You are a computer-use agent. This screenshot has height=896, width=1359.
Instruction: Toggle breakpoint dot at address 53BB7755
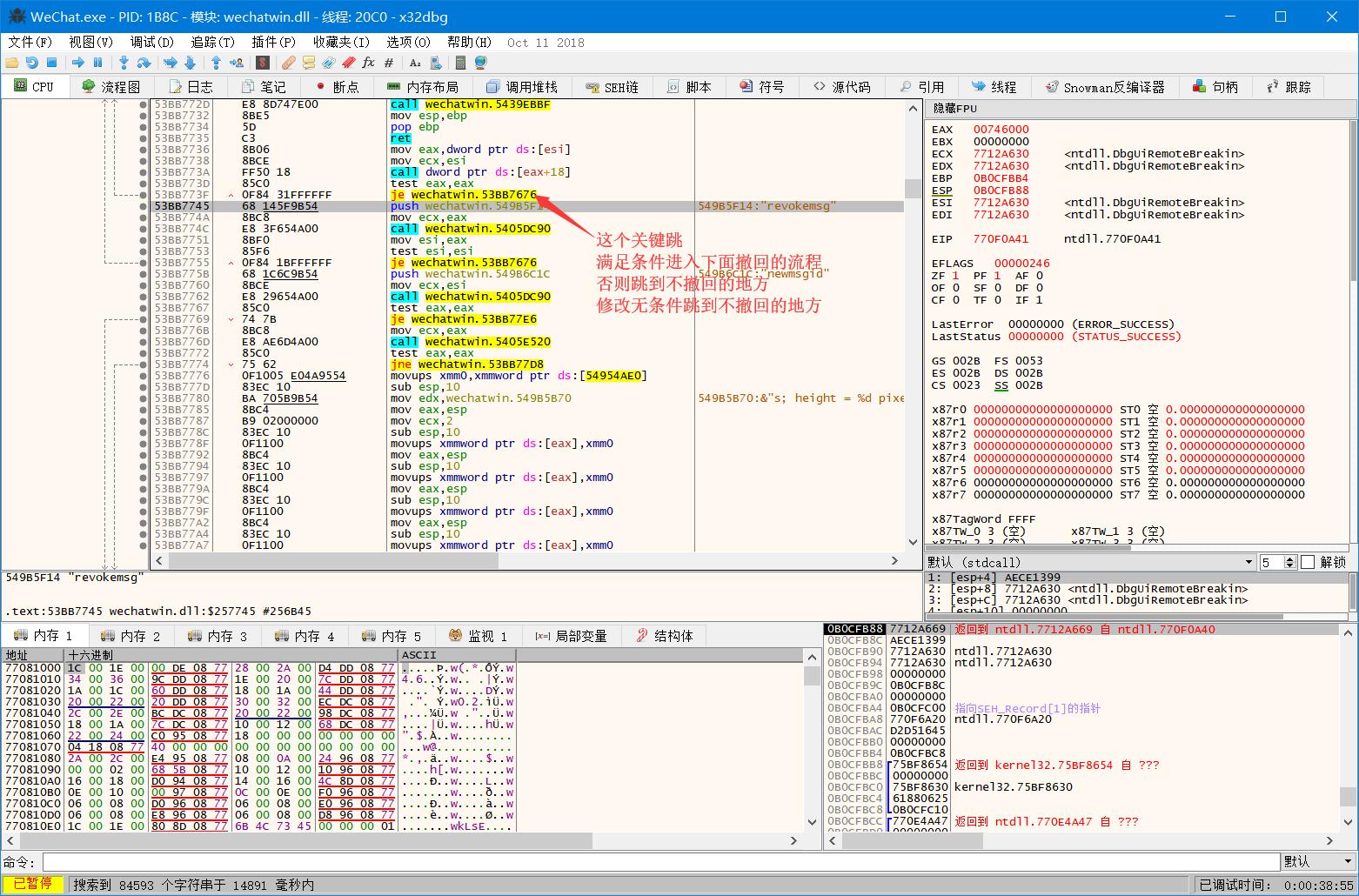tap(143, 263)
